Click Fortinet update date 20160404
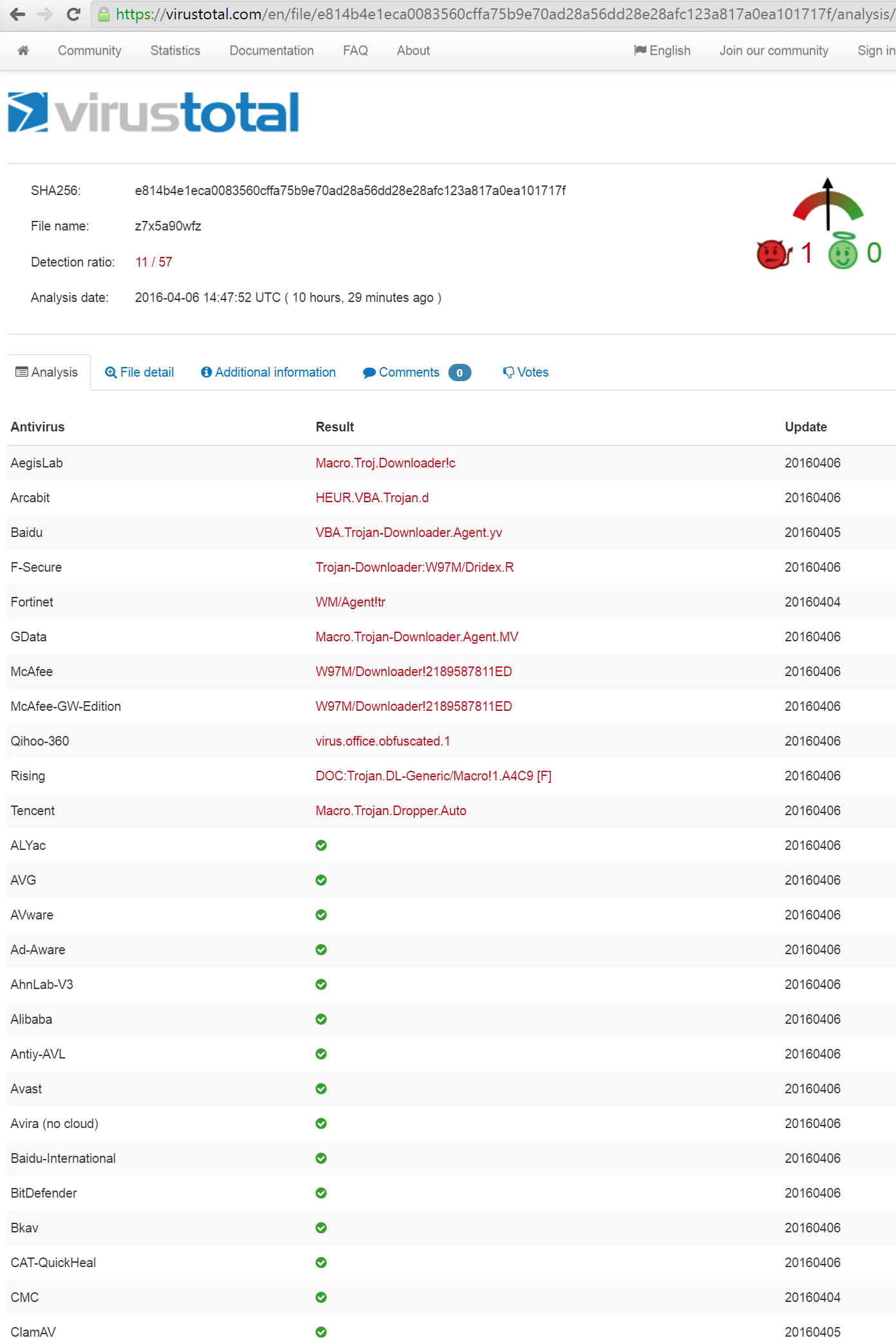 point(812,602)
